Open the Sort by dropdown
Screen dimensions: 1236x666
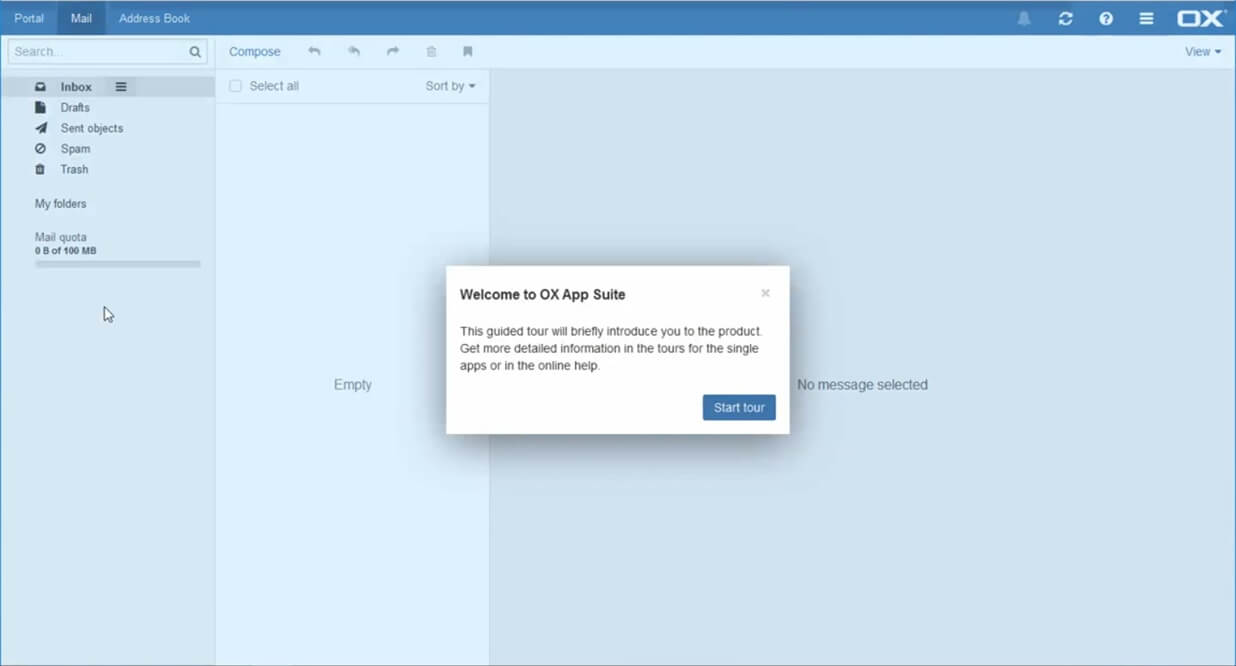[x=450, y=86]
